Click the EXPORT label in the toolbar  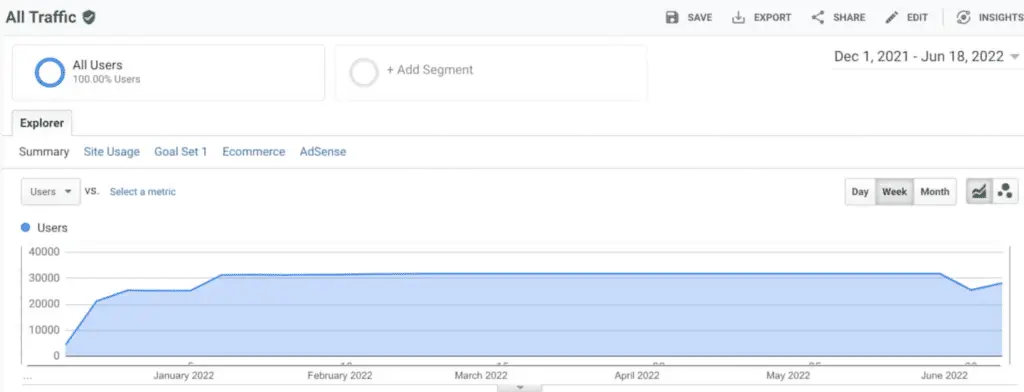click(x=773, y=18)
